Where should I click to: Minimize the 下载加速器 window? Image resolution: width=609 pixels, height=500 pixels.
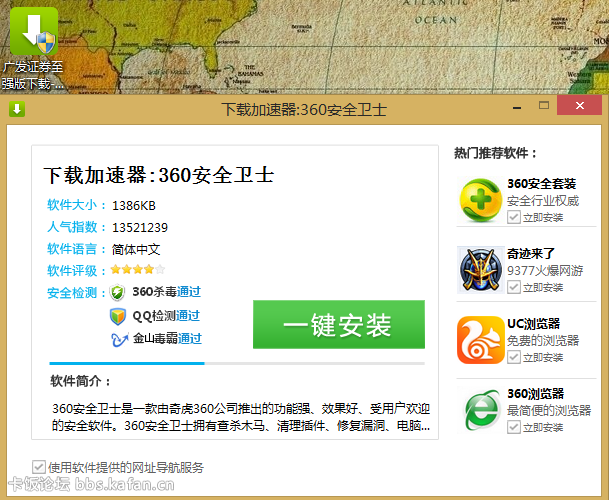pos(517,107)
